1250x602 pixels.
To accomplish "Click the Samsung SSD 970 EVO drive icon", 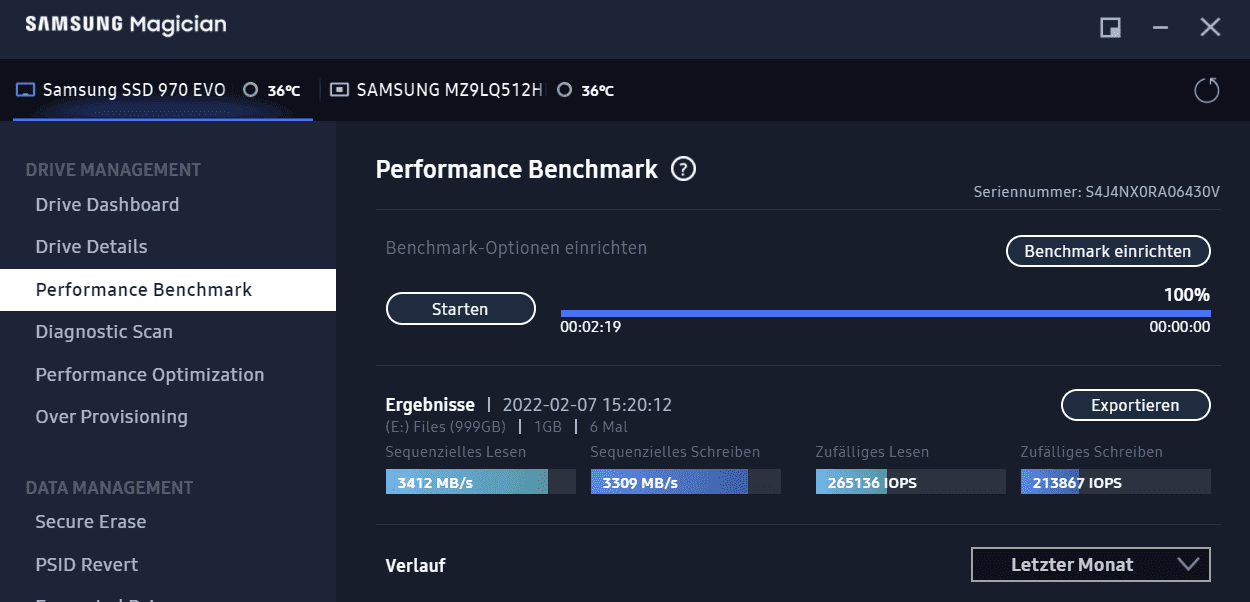I will coord(26,90).
